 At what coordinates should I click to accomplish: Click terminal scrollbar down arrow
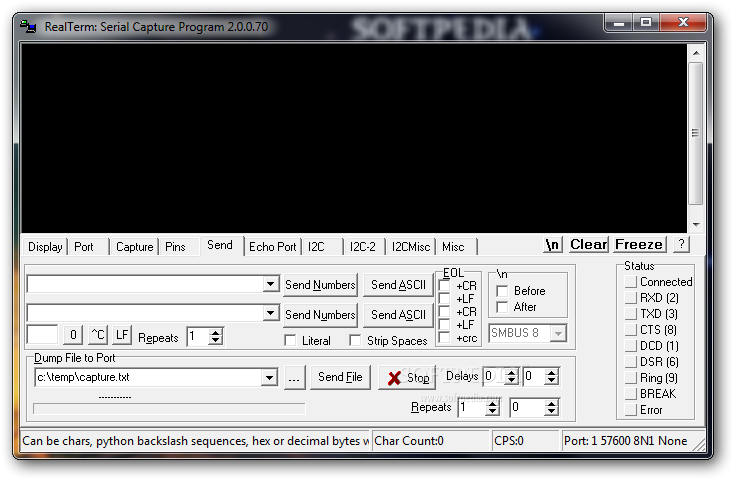pyautogui.click(x=696, y=225)
